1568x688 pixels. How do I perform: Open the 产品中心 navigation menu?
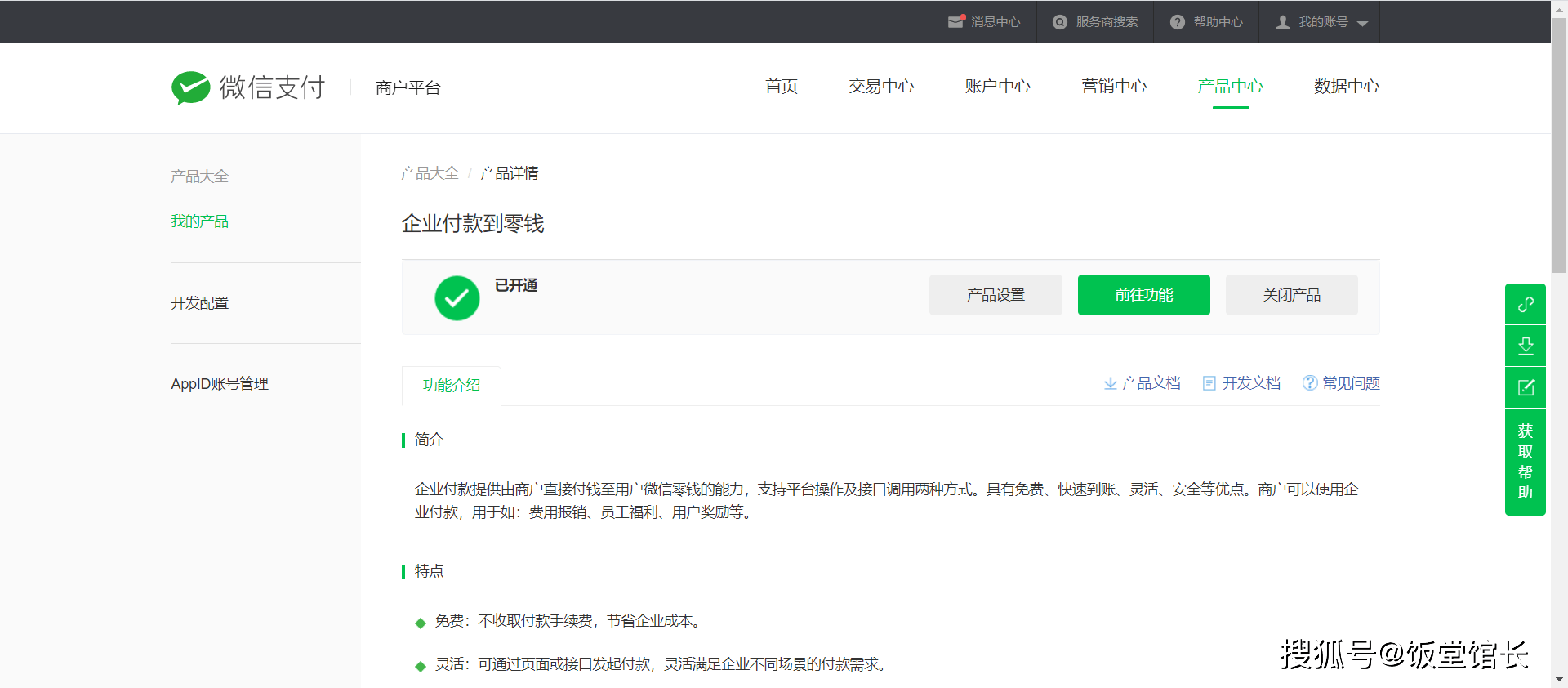(x=1230, y=86)
